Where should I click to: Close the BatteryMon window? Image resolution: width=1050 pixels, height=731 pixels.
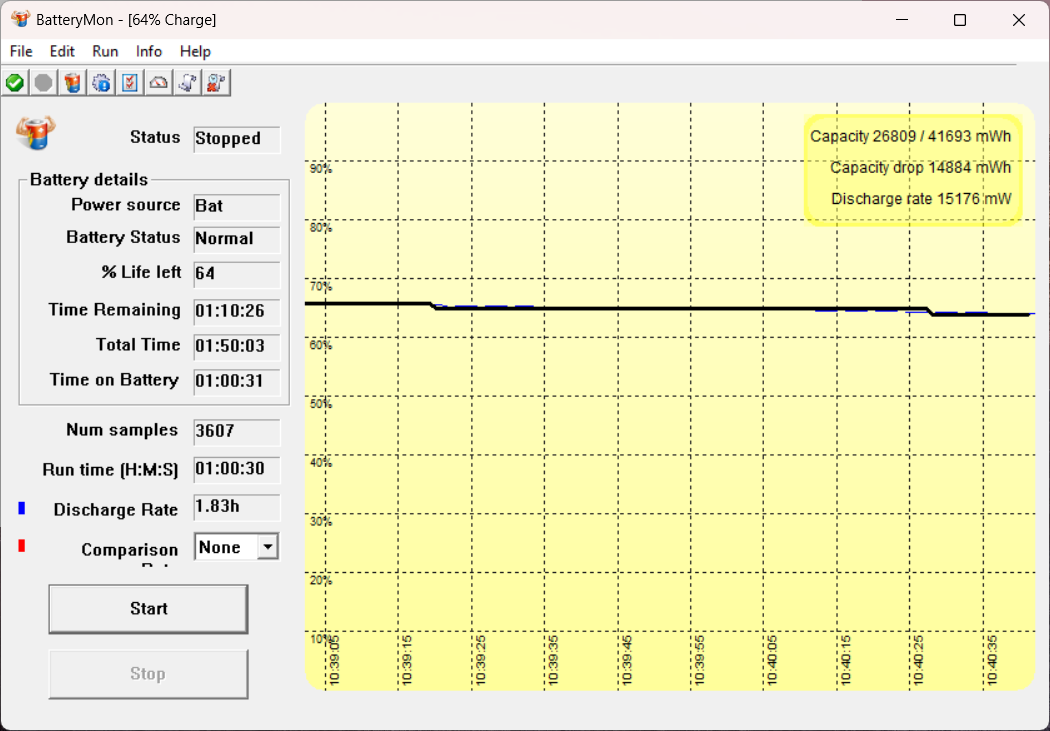pos(1019,20)
